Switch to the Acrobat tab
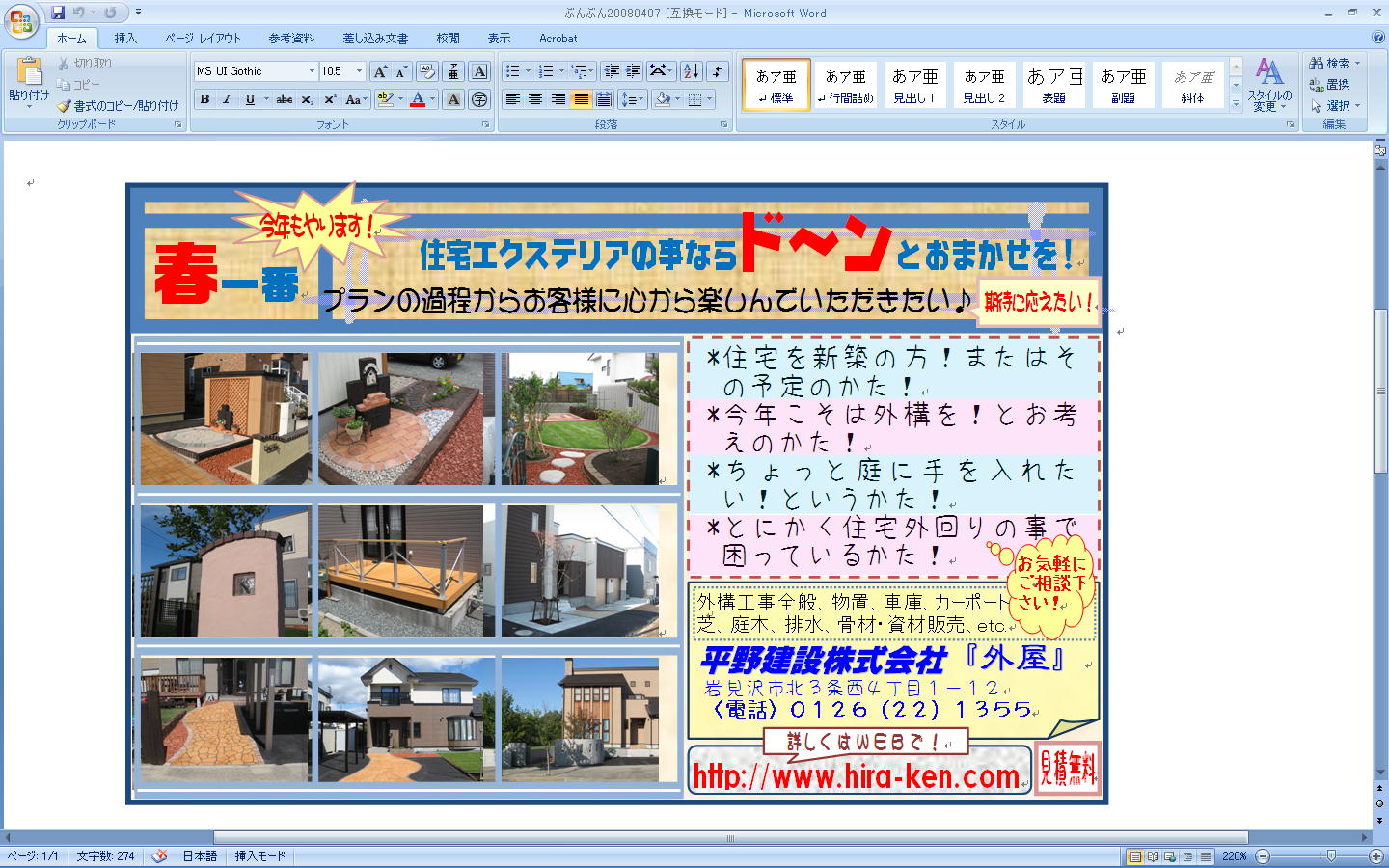 (x=558, y=39)
